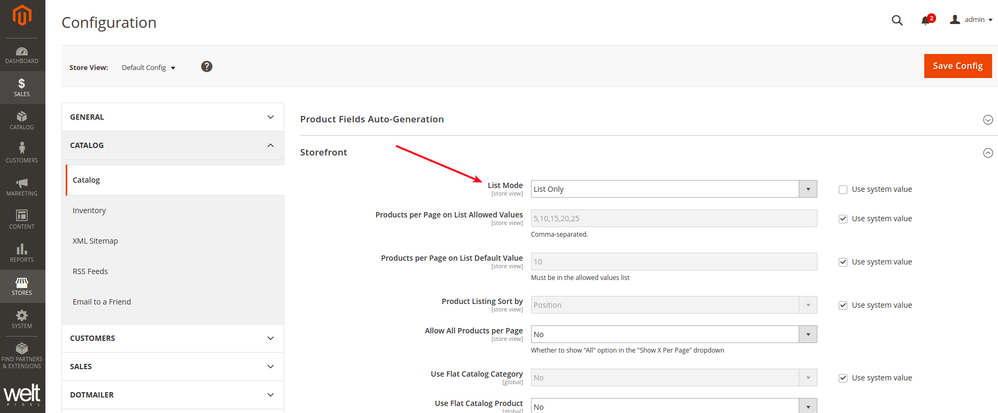This screenshot has height=413, width=998.
Task: Click the Save Config button
Action: 957,66
